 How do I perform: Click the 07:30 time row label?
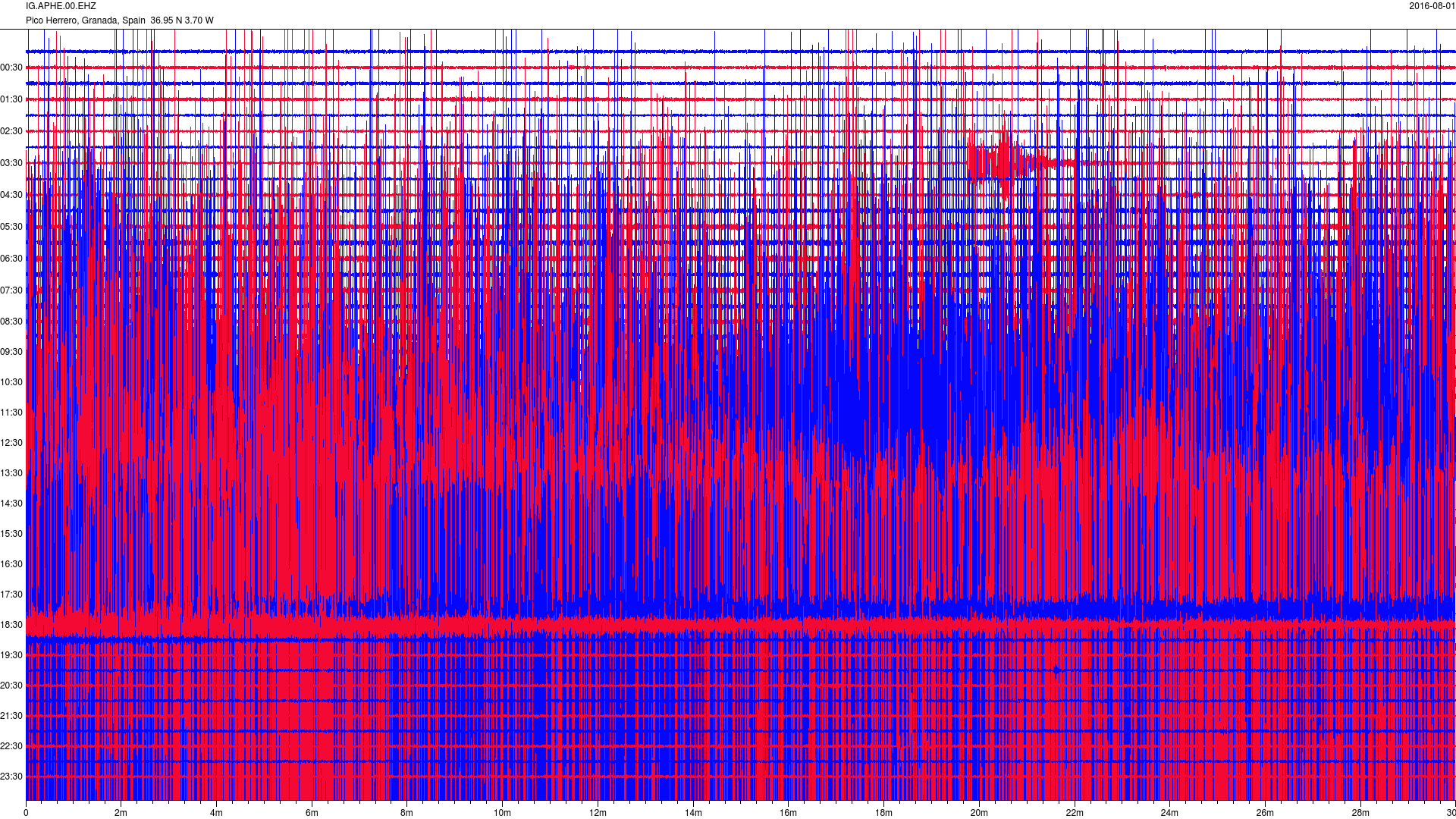coord(11,290)
